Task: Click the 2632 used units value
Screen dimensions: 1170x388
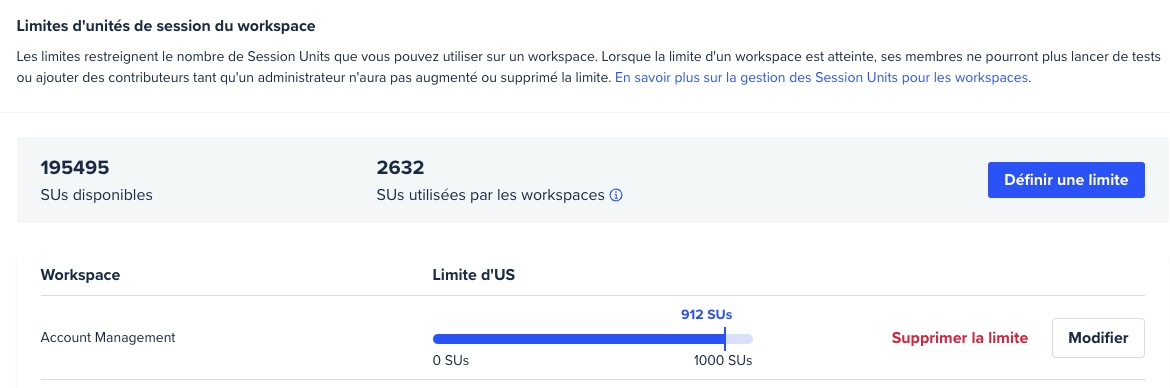Action: tap(401, 167)
